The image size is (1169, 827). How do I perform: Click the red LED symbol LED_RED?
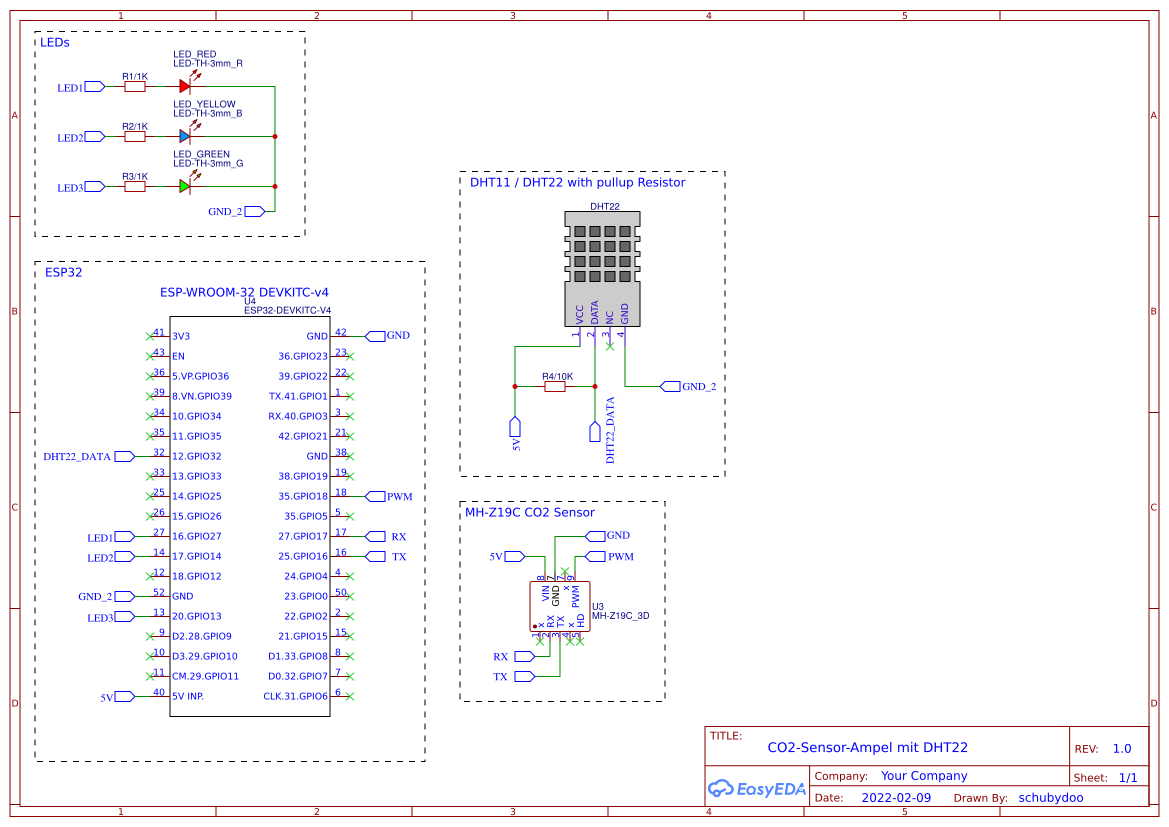(185, 87)
